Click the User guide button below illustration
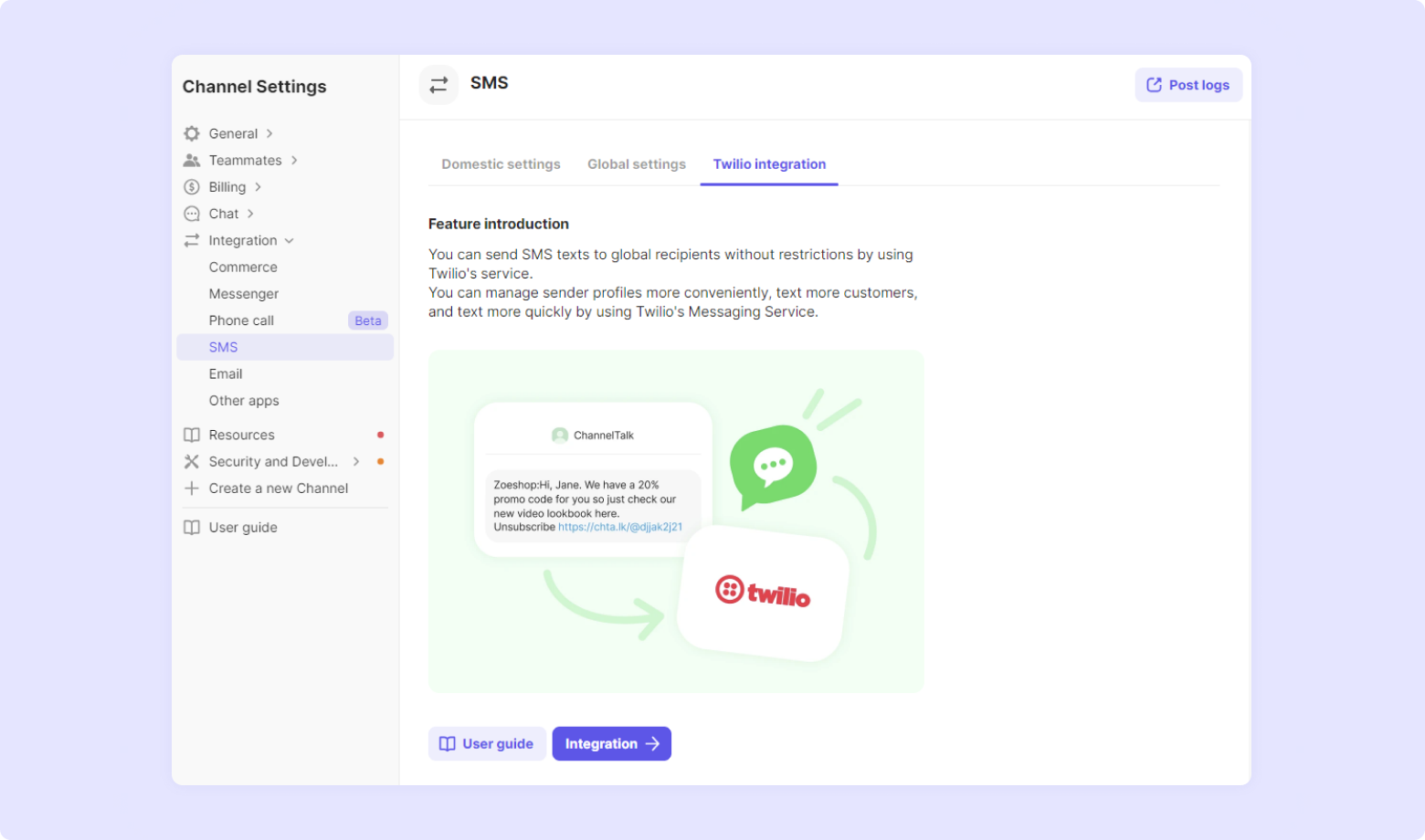Viewport: 1425px width, 840px height. click(487, 744)
